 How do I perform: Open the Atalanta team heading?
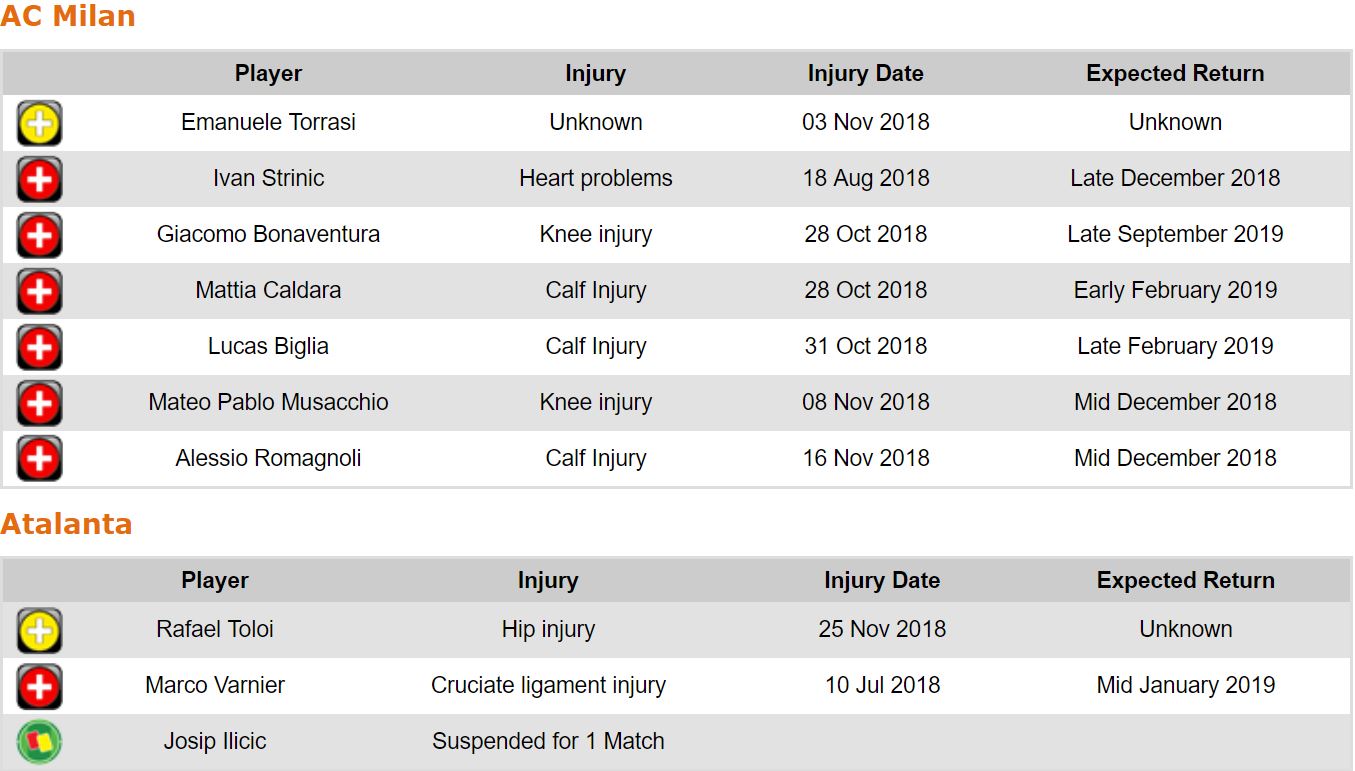pos(66,524)
